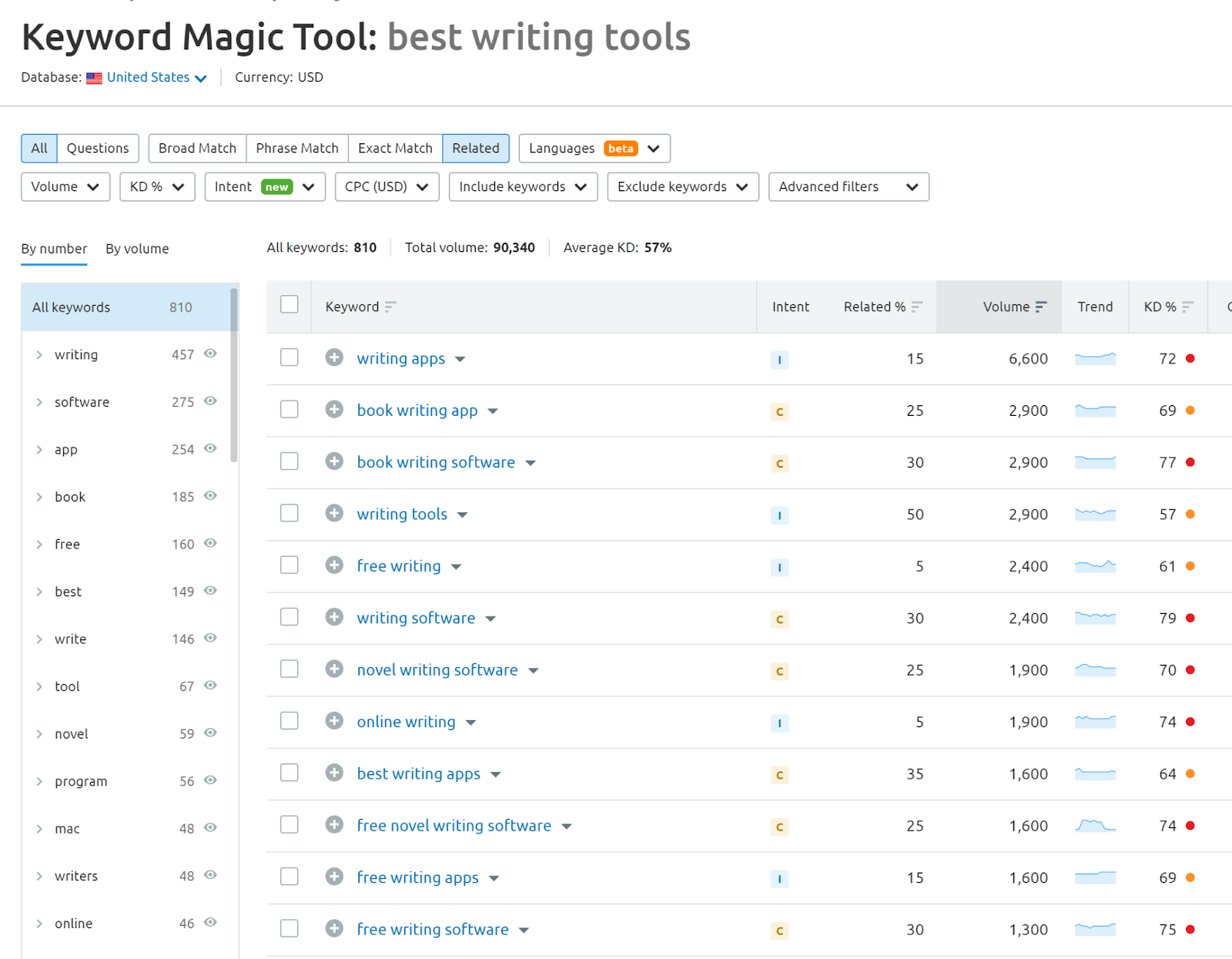
Task: Click informational intent badge for 'writing apps'
Action: pyautogui.click(x=779, y=360)
